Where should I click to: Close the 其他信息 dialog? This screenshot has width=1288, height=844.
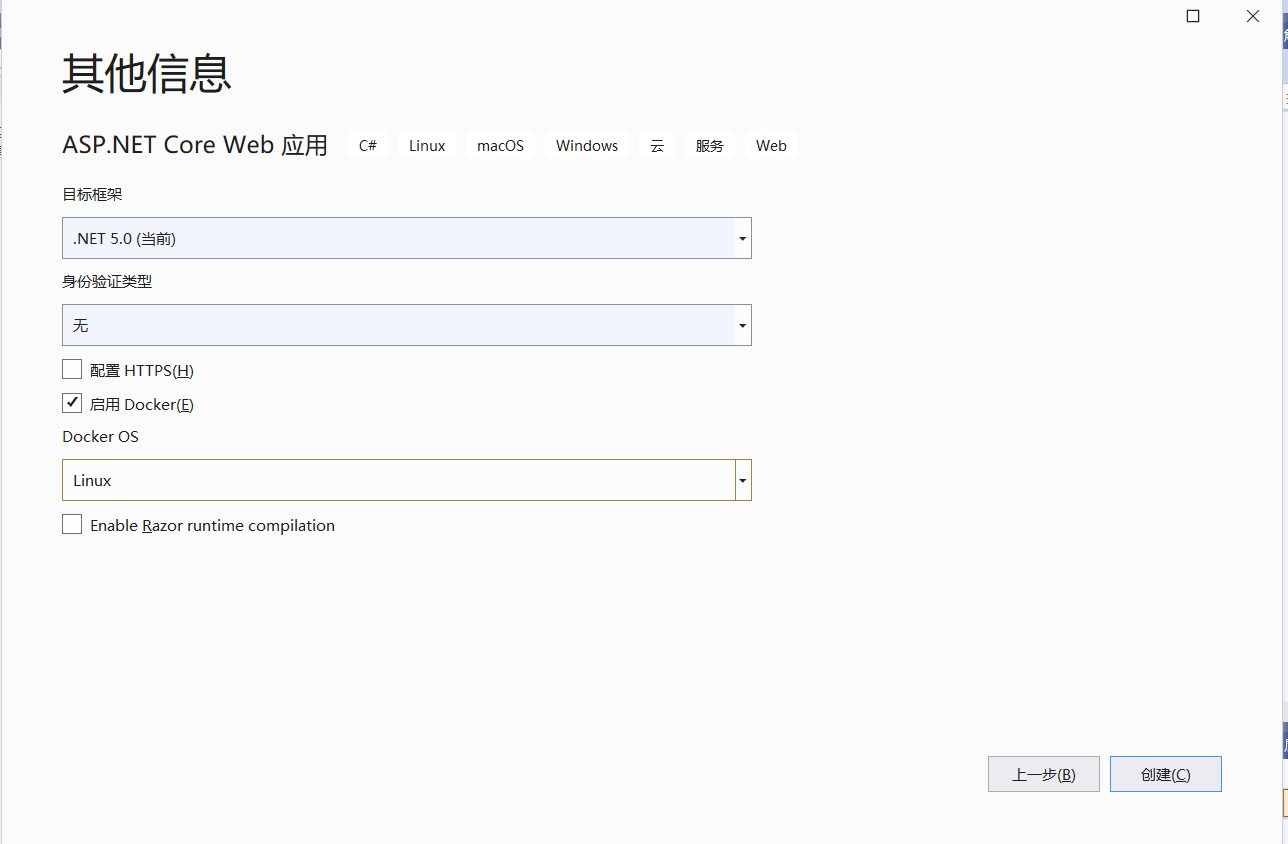1253,16
